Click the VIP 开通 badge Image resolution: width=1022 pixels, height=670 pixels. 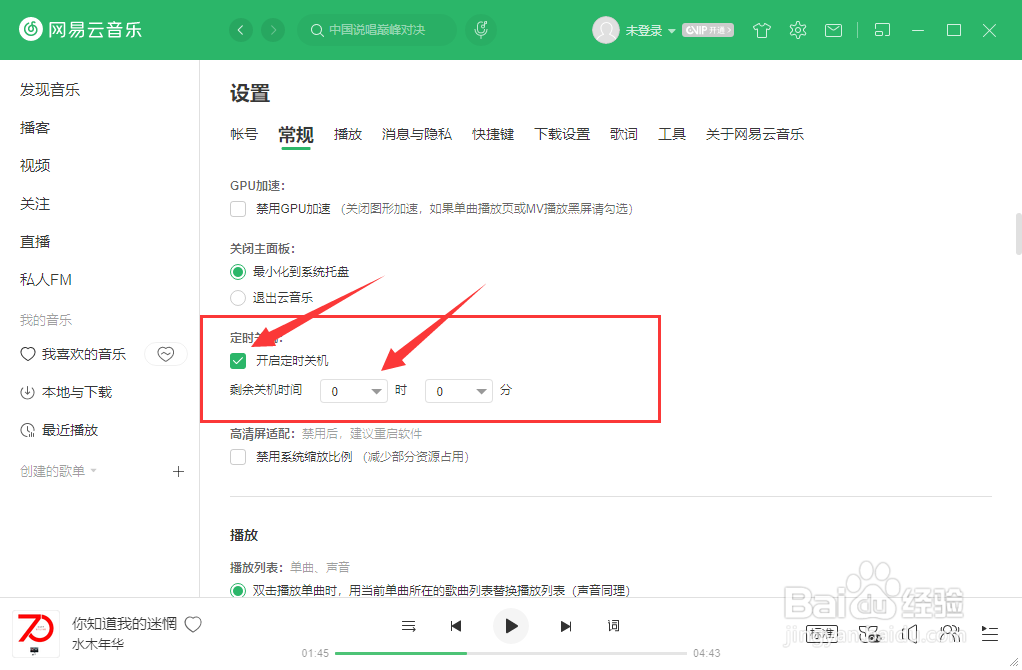(x=708, y=30)
